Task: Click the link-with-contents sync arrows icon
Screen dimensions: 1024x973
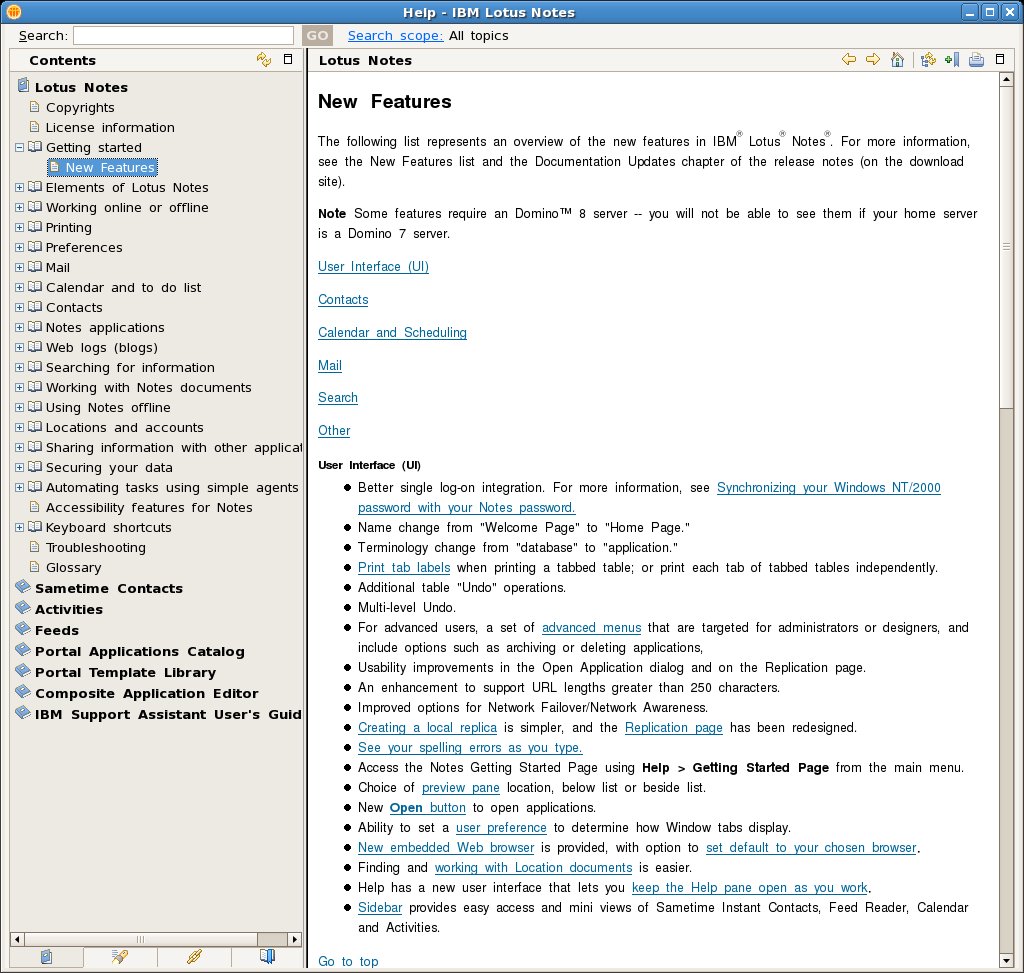Action: click(264, 60)
